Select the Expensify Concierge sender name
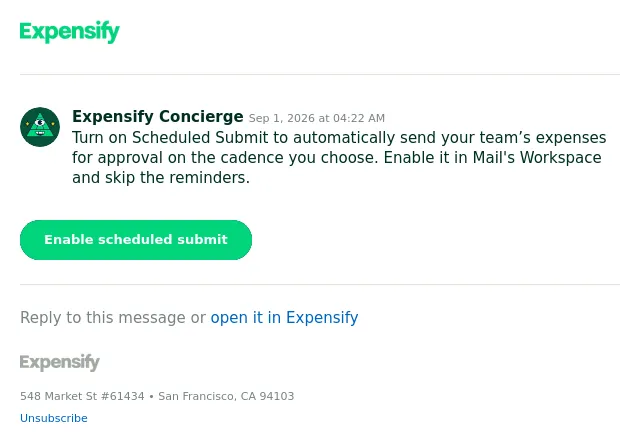The image size is (640, 446). tap(158, 117)
